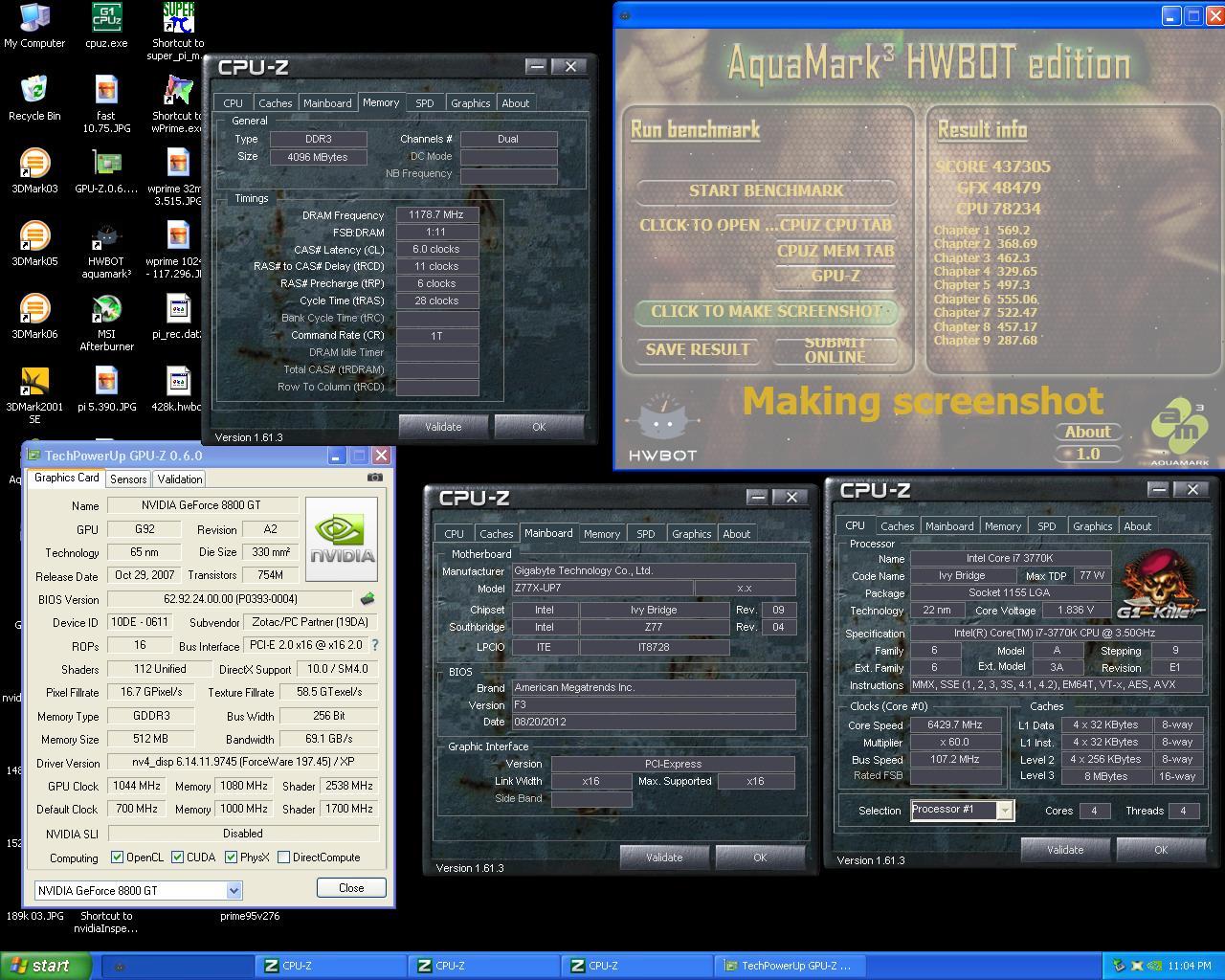This screenshot has height=980, width=1225.
Task: Switch to the Sensors tab in GPU-Z
Action: pos(128,479)
